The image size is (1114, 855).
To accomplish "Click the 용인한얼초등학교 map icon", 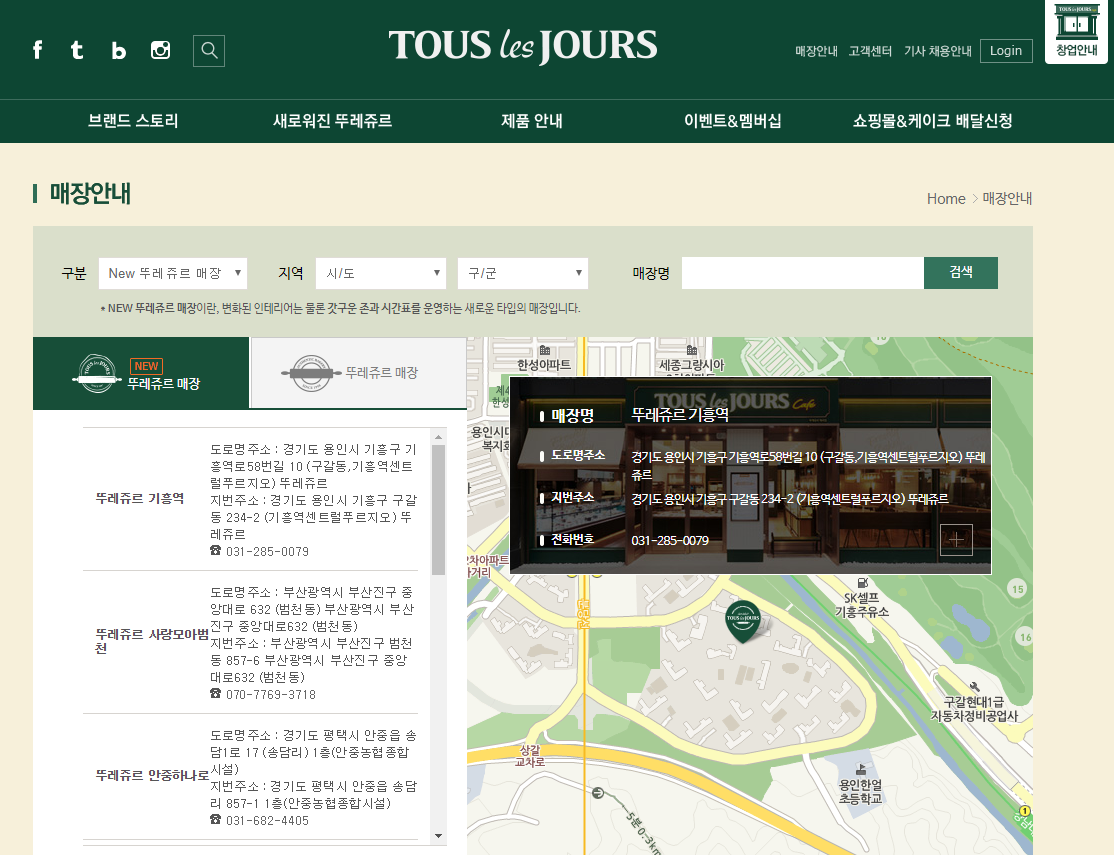I will tap(861, 769).
